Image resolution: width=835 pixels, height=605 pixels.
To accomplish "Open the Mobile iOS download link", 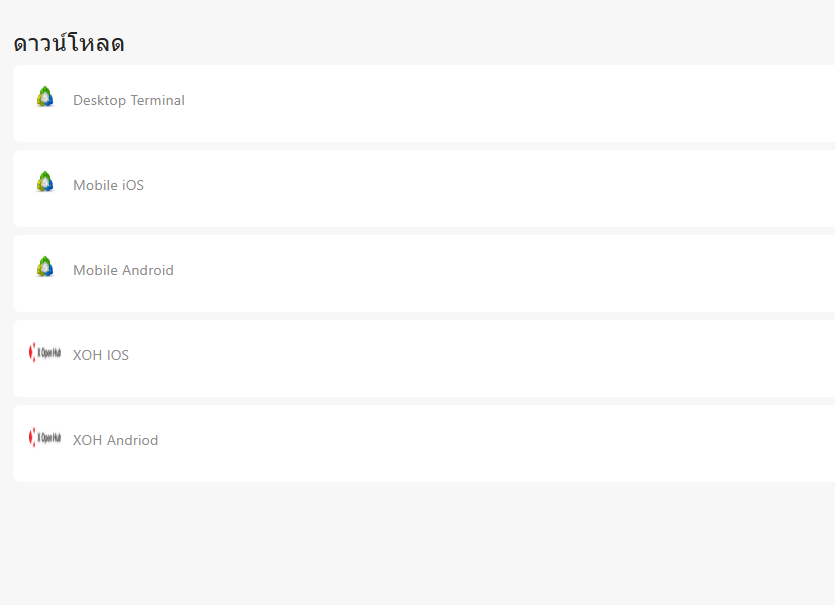I will [x=109, y=185].
